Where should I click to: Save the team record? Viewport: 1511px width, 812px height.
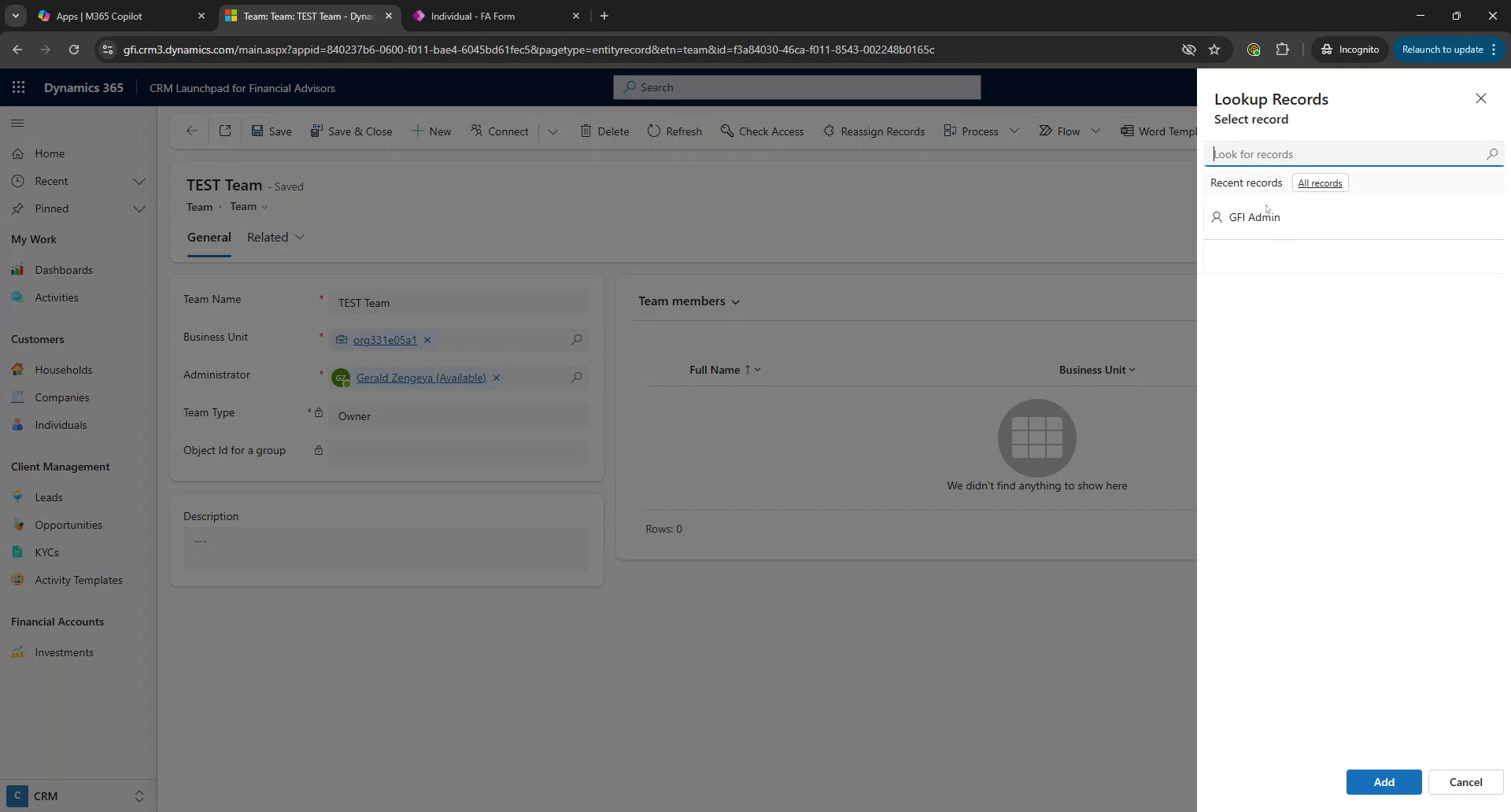(271, 131)
